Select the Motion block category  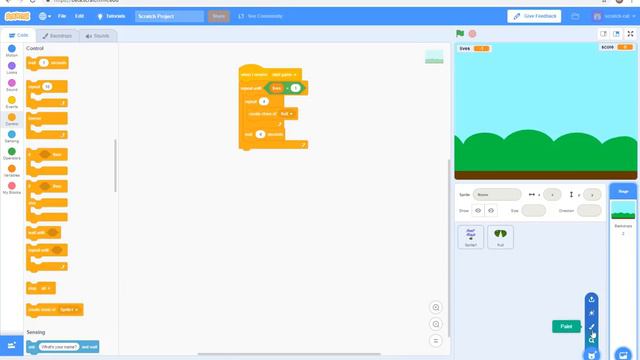12,51
